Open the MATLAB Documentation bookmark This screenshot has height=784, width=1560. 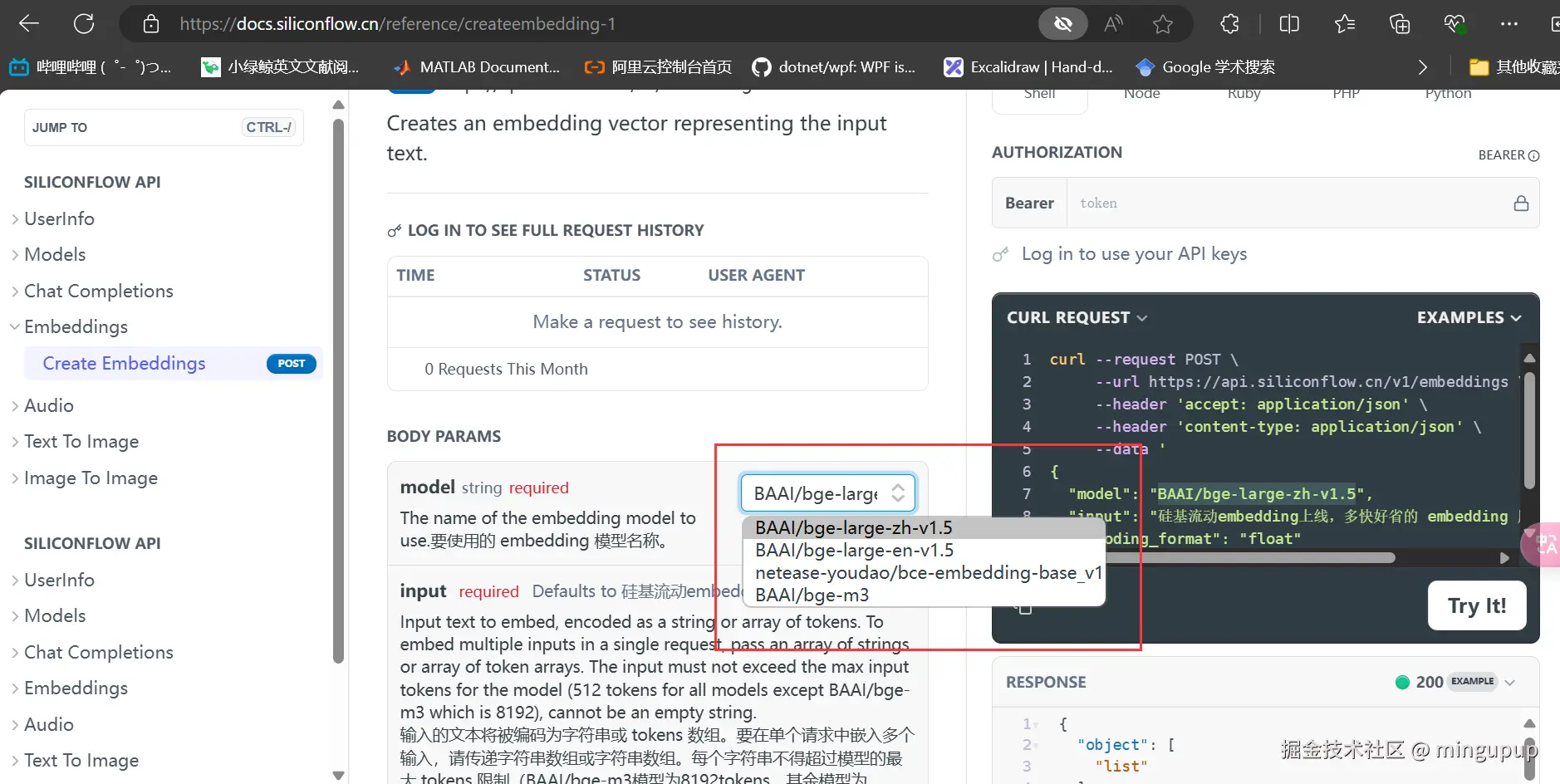point(476,67)
